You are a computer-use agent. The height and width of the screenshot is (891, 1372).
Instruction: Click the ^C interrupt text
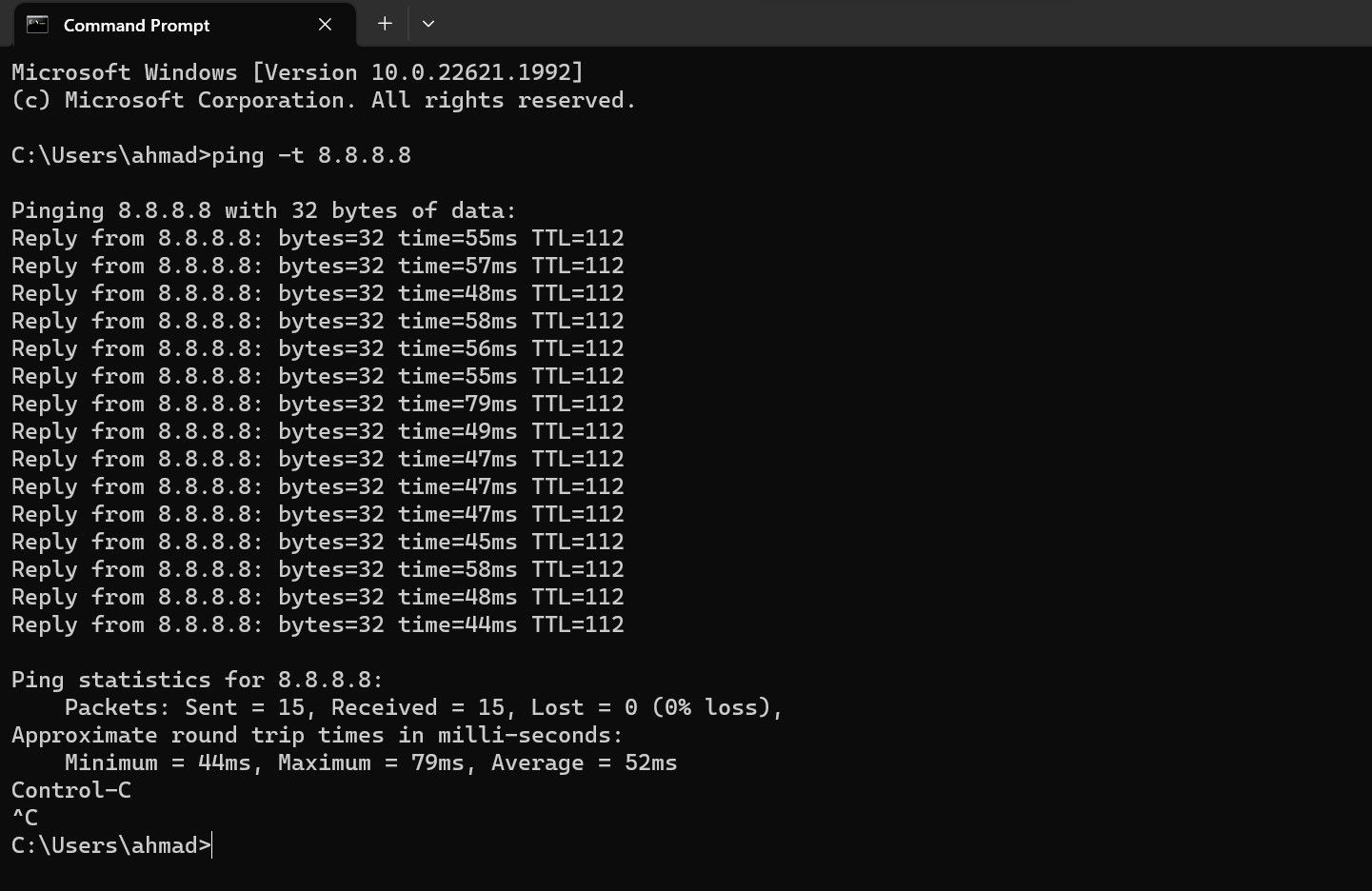pos(26,817)
